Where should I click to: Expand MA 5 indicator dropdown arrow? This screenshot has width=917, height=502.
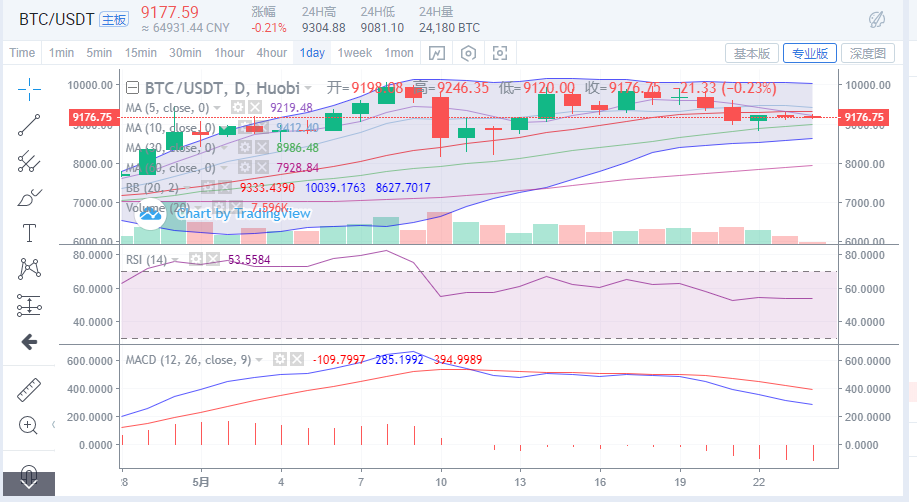click(217, 108)
